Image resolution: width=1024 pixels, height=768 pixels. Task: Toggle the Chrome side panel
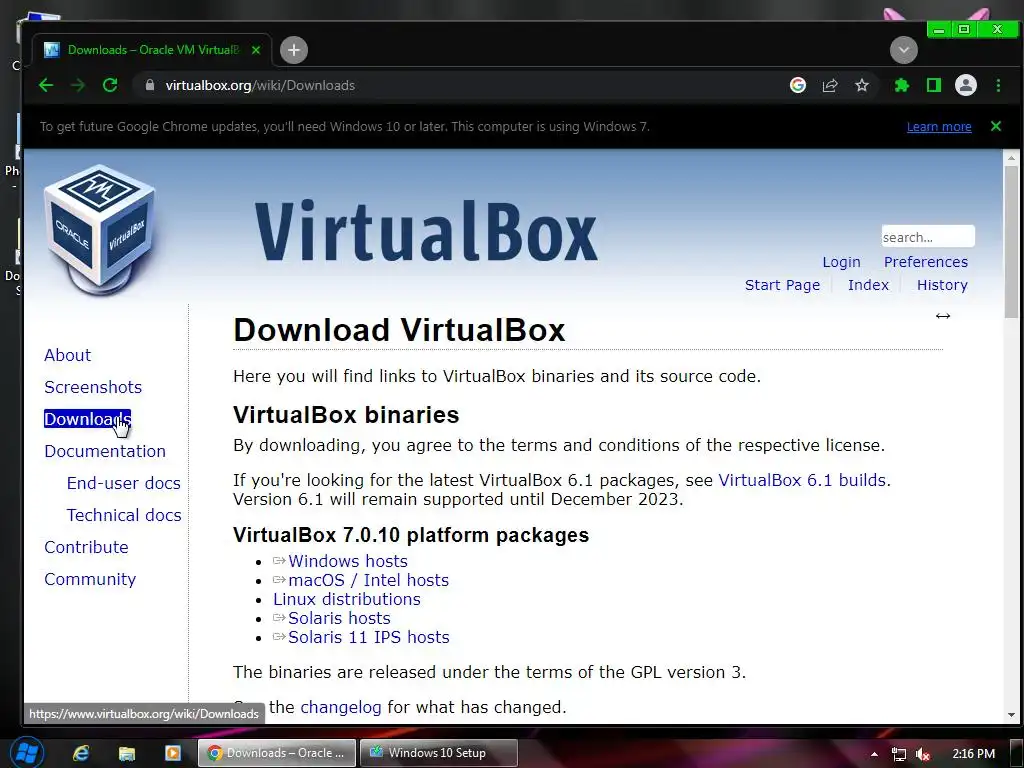[x=934, y=86]
